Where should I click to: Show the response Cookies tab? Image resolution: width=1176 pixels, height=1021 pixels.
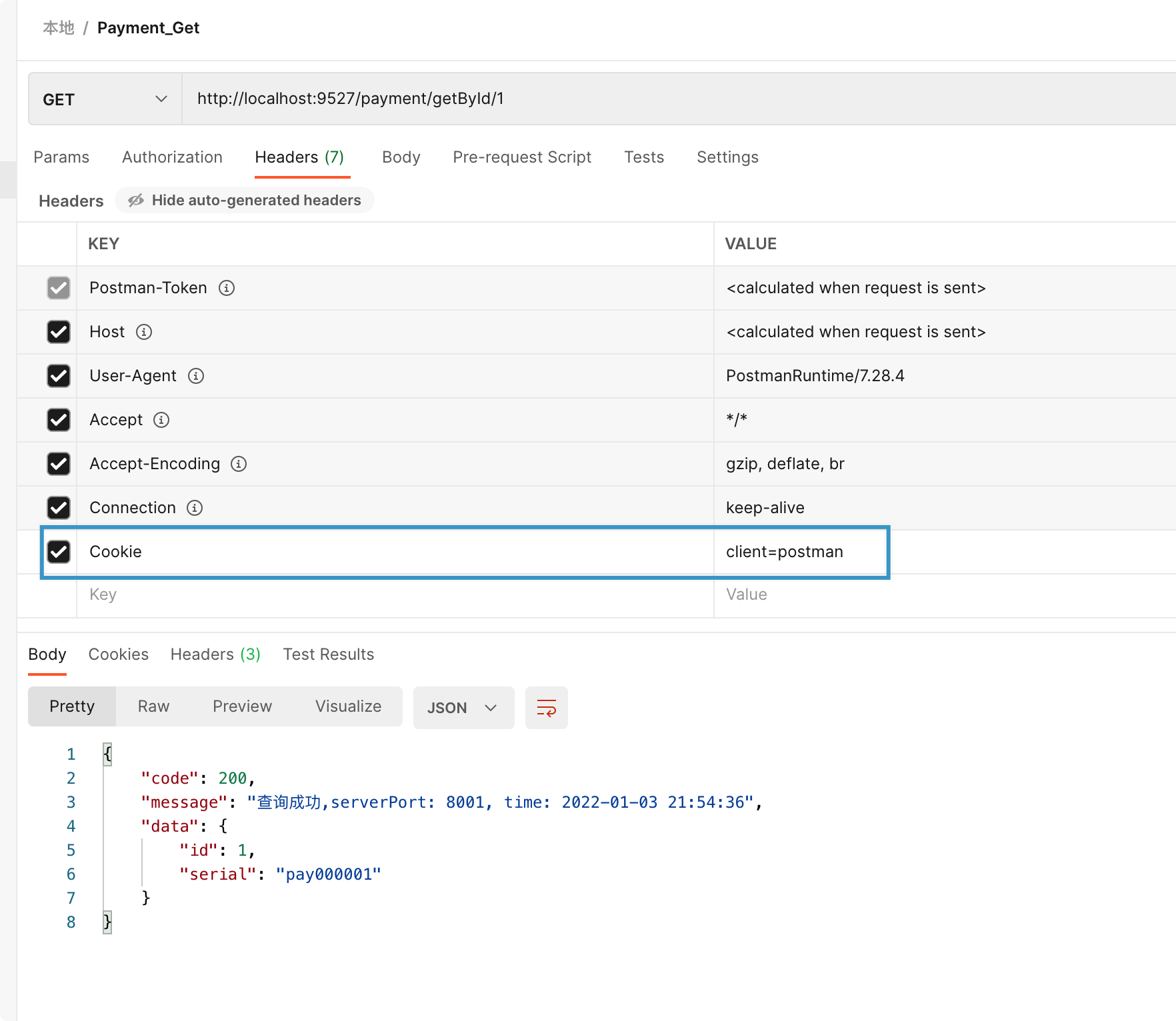pos(118,654)
